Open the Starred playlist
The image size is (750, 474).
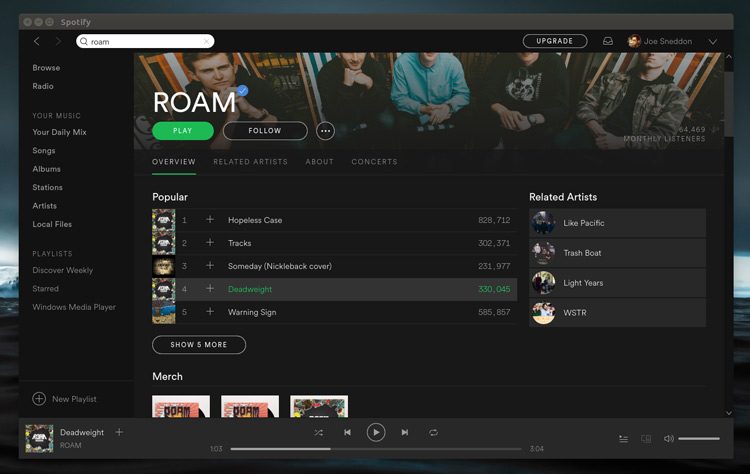point(45,288)
